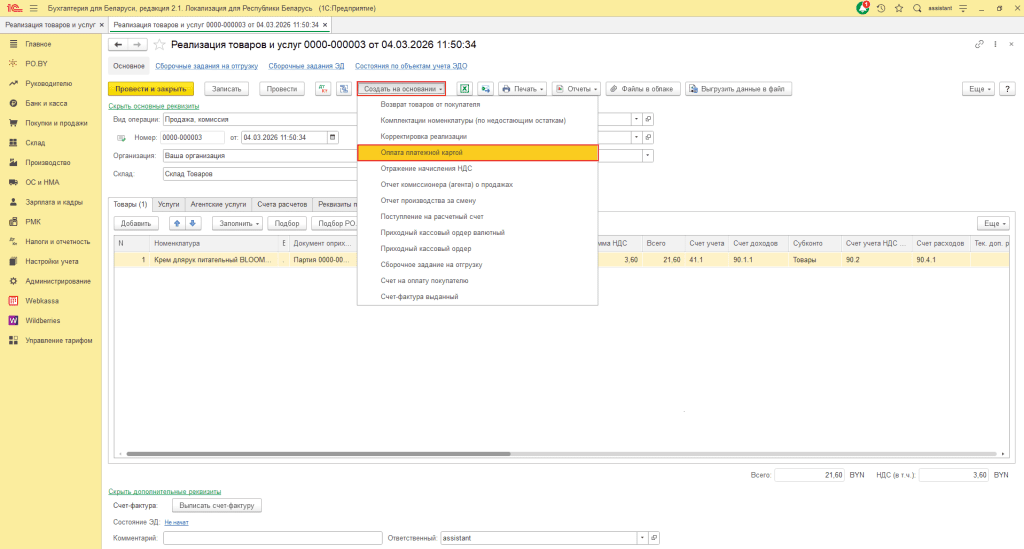
Task: Move row up with the blue arrow
Action: coord(177,223)
